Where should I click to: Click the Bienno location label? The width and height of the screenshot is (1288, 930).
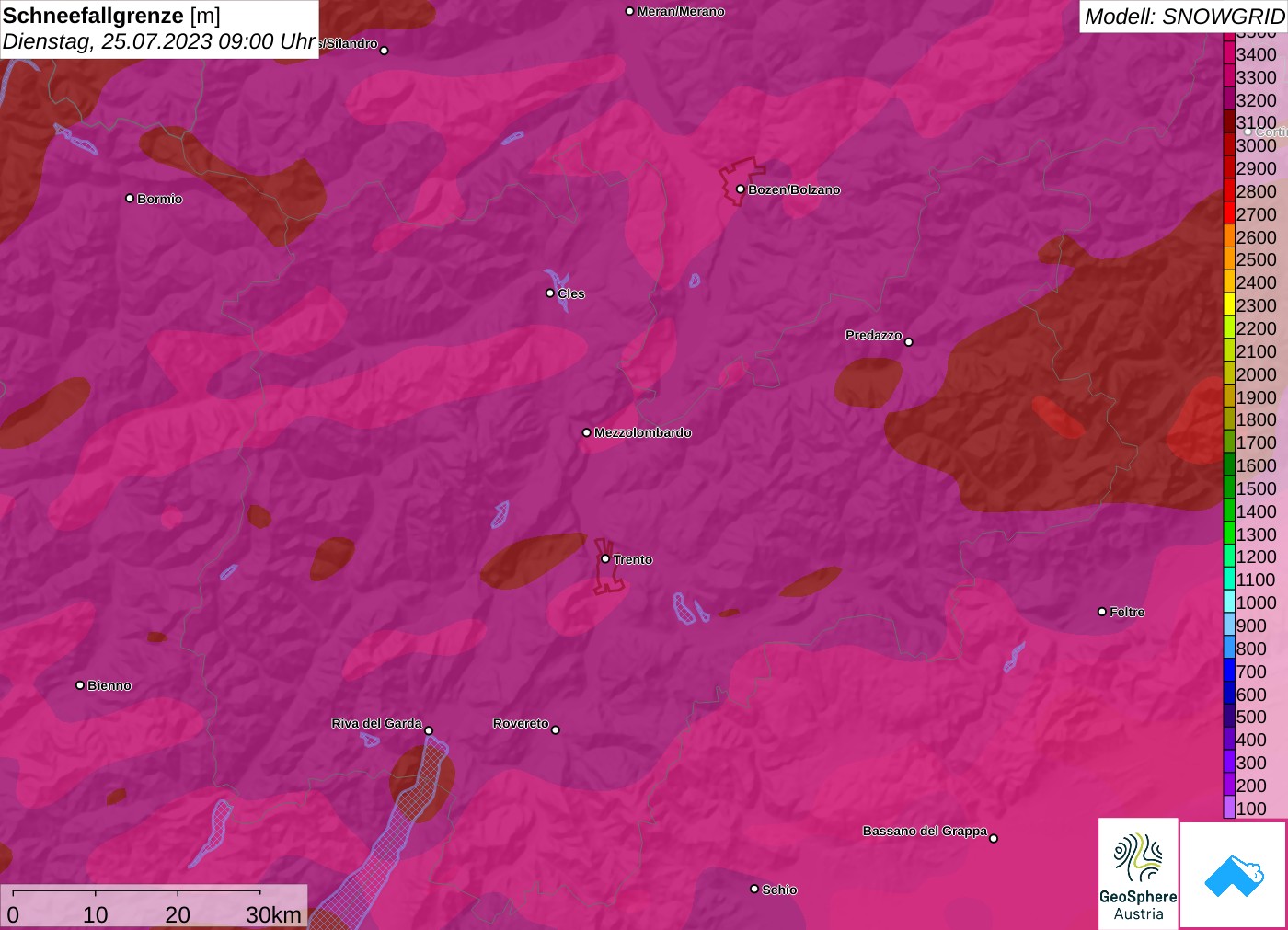[109, 685]
